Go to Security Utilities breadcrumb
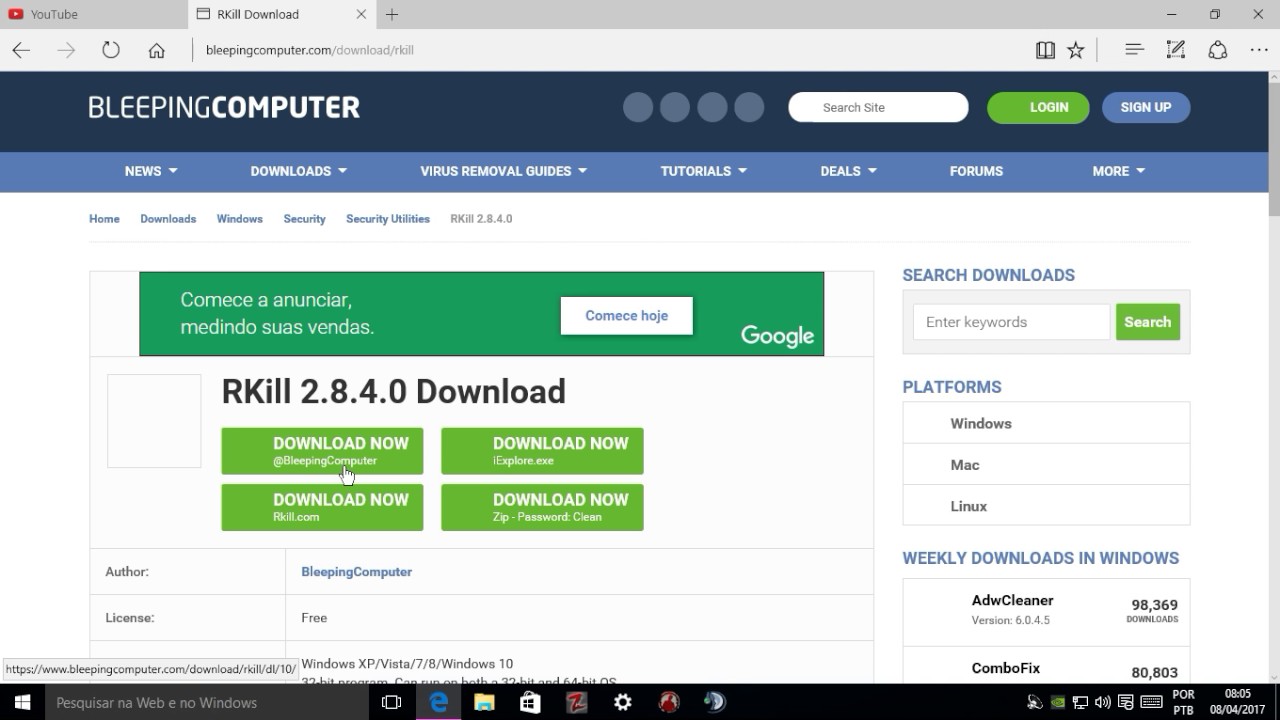 click(x=388, y=218)
